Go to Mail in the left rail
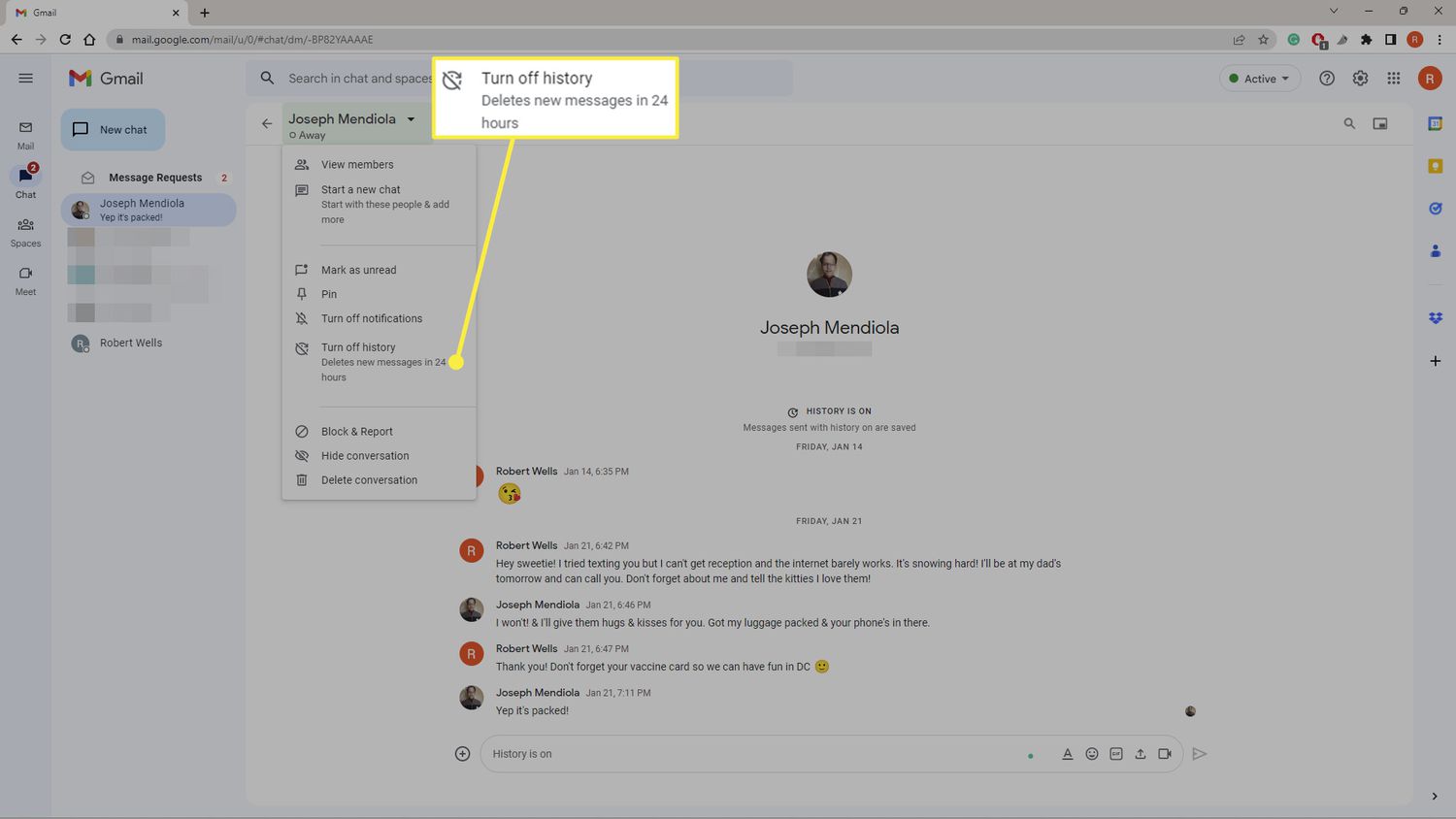Screen dimensions: 1456x819 (x=25, y=135)
